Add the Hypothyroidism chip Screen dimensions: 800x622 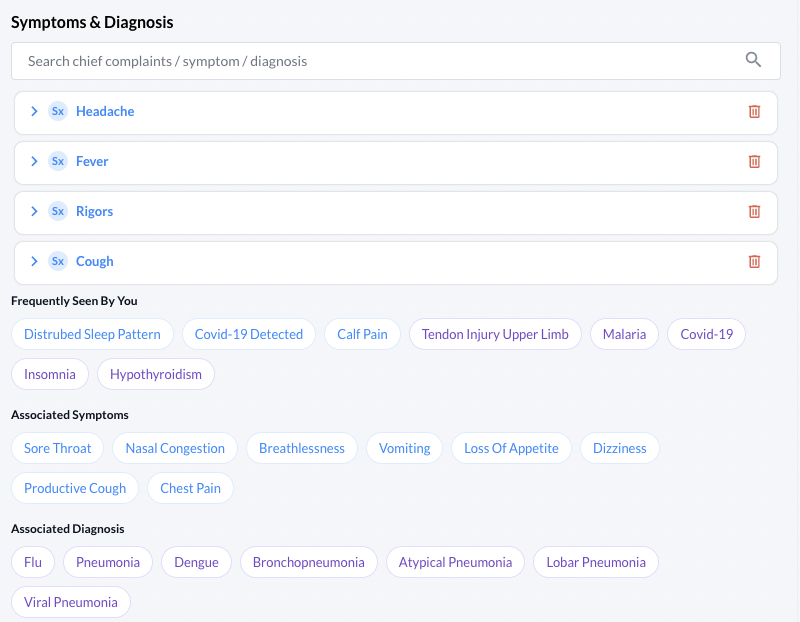coord(156,374)
